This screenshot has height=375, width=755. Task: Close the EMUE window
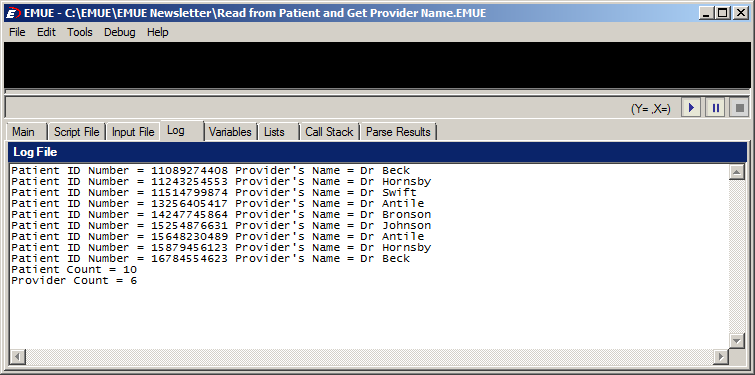pyautogui.click(x=741, y=13)
